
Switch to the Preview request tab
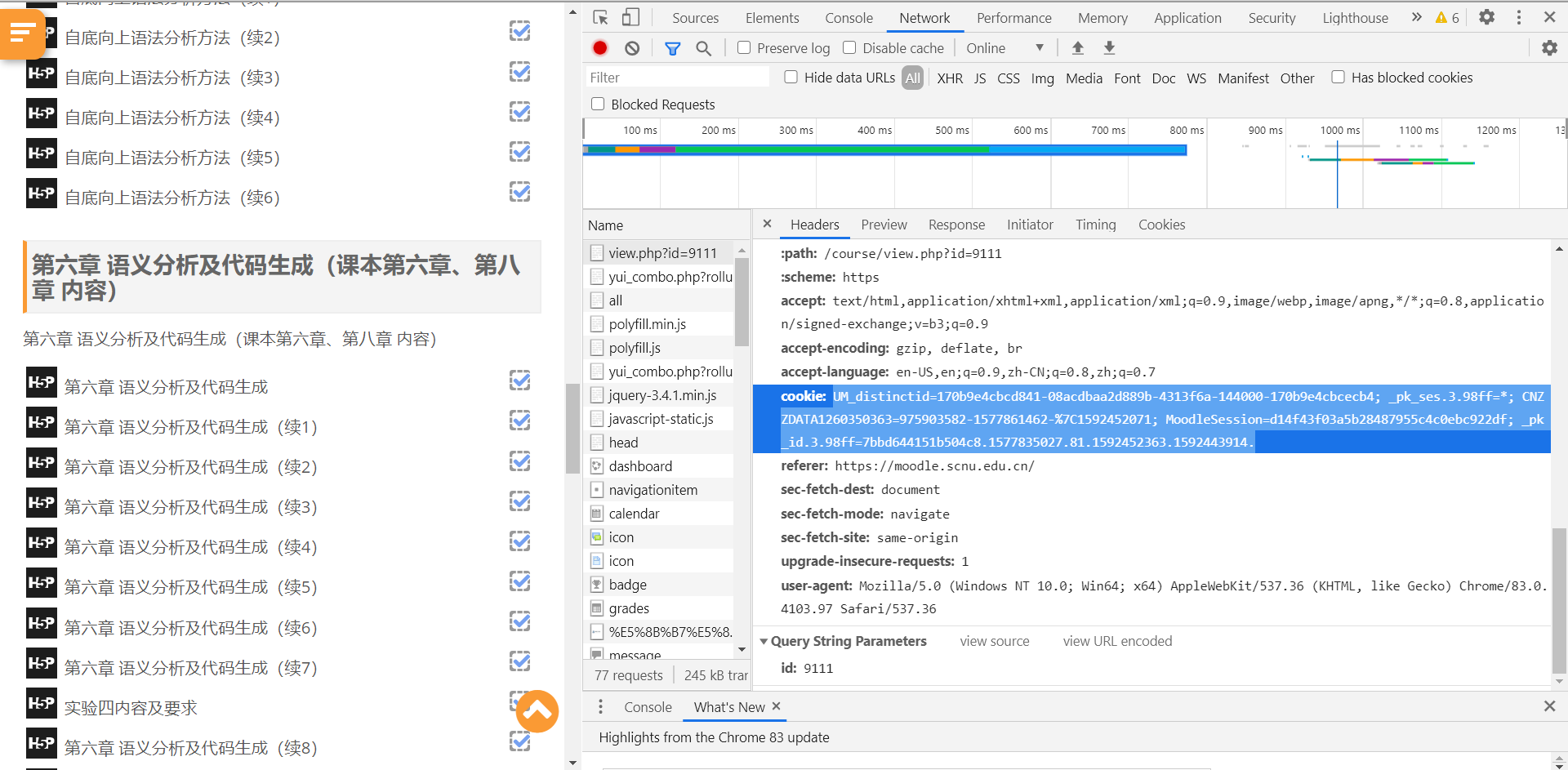pos(884,225)
